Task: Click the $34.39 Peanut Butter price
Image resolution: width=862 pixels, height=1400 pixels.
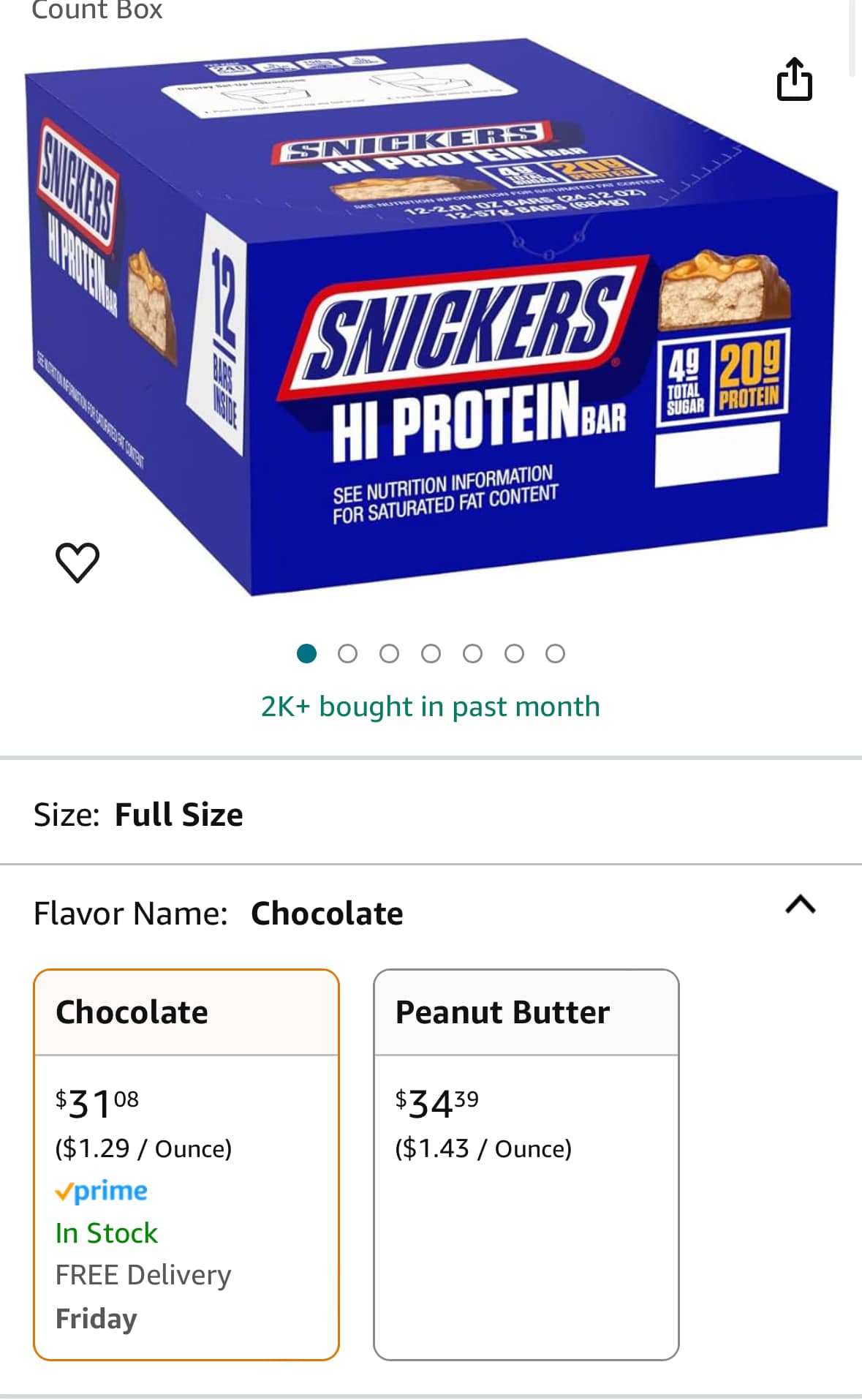Action: tap(436, 1103)
